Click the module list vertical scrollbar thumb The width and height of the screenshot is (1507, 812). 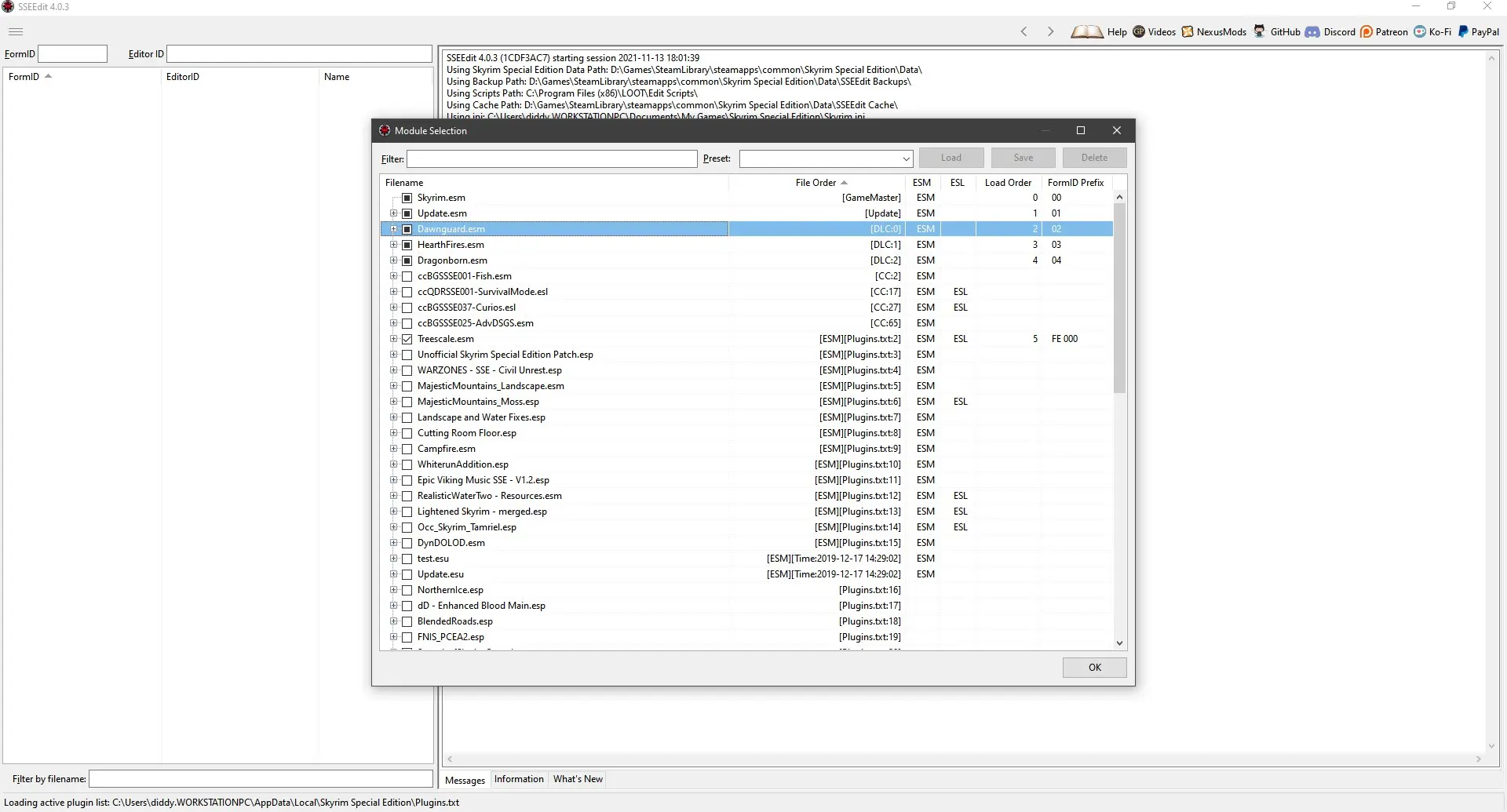[1119, 298]
